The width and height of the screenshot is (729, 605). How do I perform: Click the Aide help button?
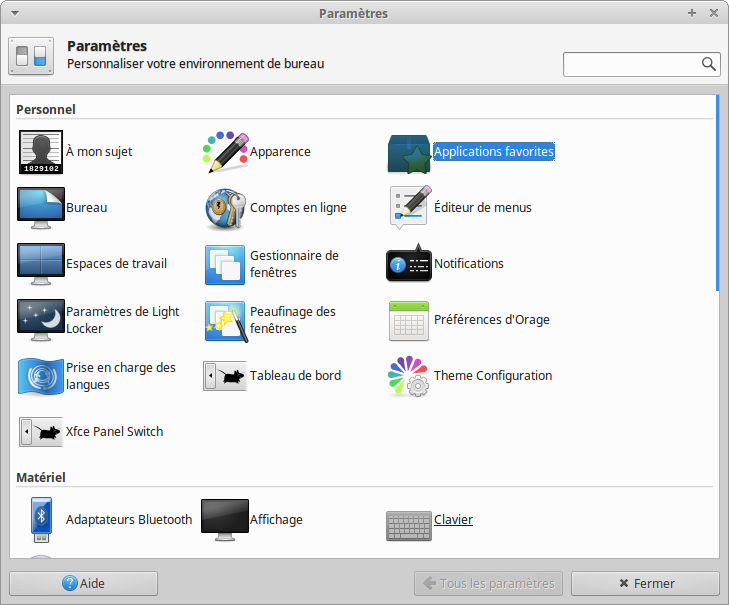coord(83,583)
